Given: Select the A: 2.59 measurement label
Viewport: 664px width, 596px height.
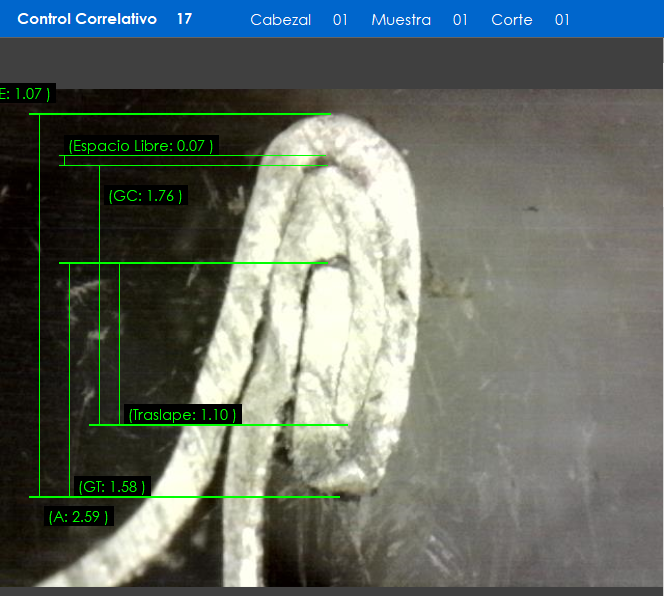Looking at the screenshot, I should click(78, 517).
